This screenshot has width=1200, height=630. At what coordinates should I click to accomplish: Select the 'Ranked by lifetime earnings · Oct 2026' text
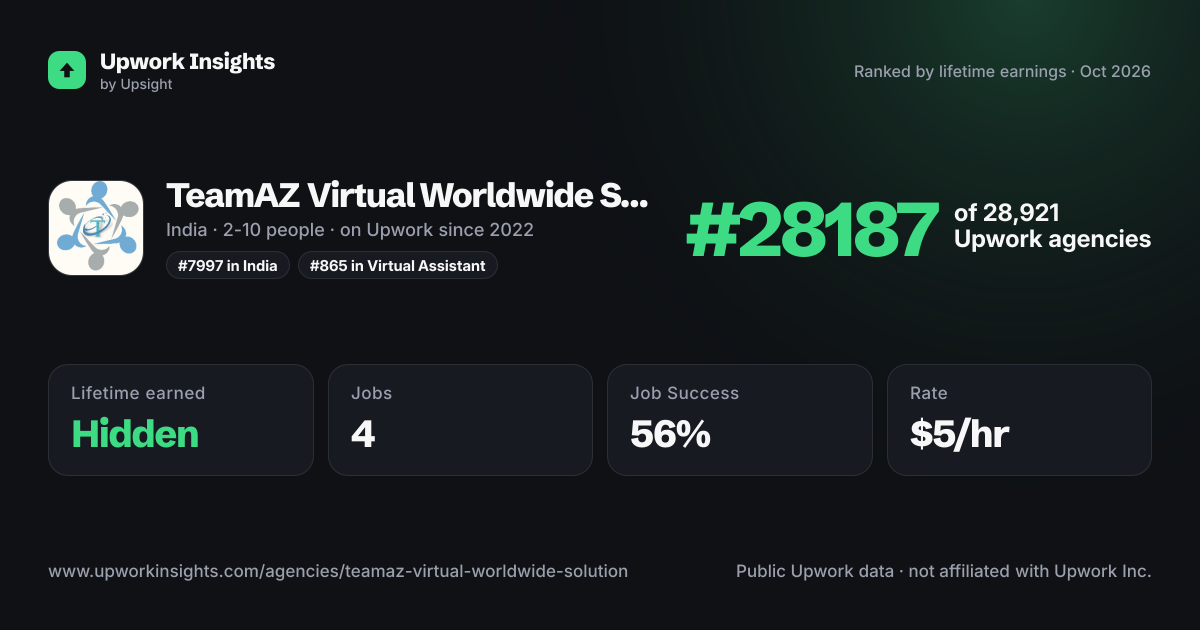click(x=1002, y=72)
